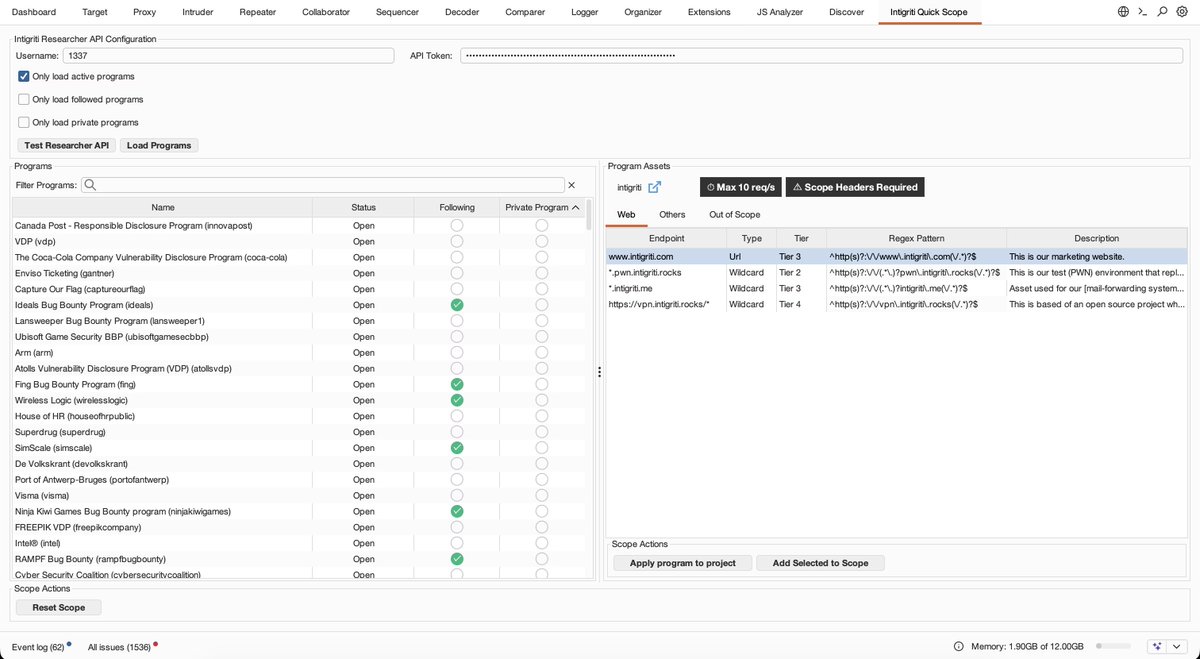Select Port of Antwerp-Bruges program row
The width and height of the screenshot is (1200, 659).
click(300, 479)
